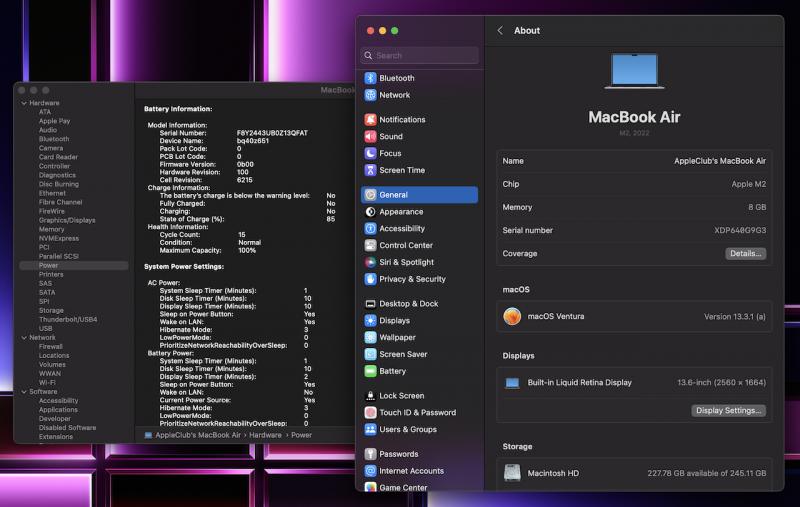
Task: Select Graphics/Displays in System Information
Action: point(67,220)
